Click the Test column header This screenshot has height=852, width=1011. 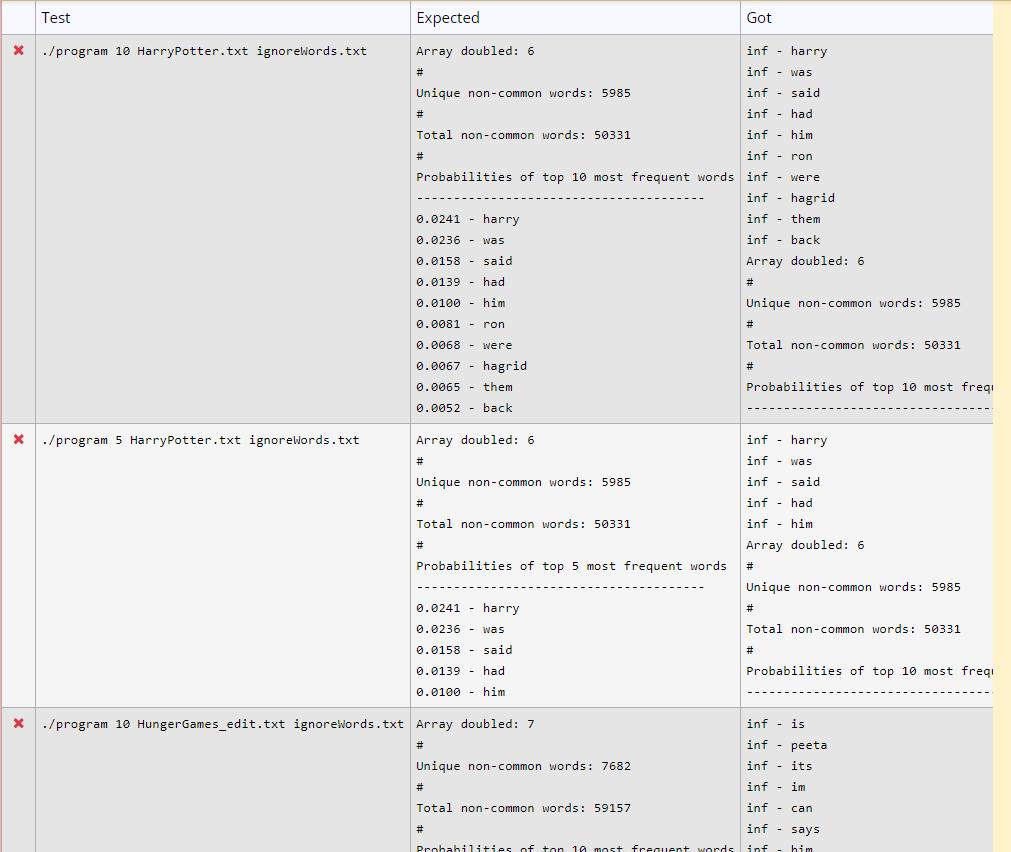56,17
